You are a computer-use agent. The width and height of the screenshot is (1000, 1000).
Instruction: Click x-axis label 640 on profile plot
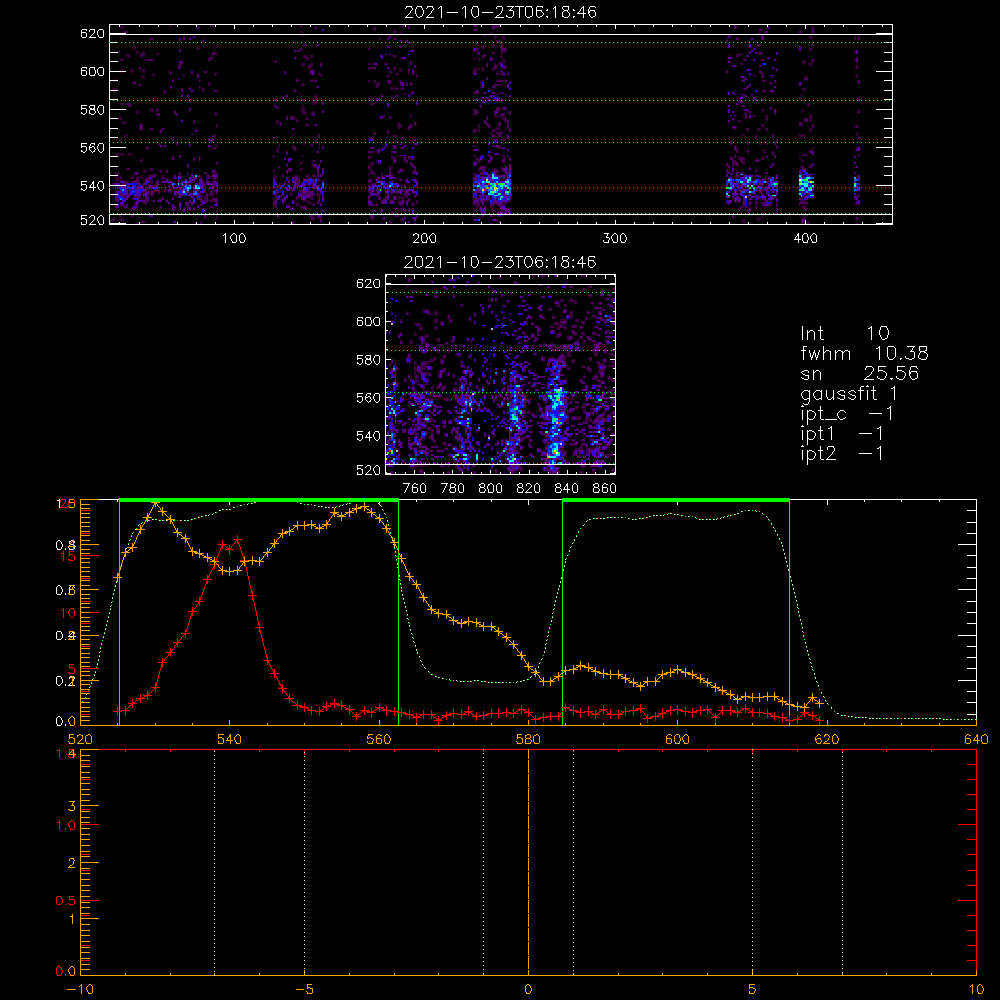click(976, 740)
